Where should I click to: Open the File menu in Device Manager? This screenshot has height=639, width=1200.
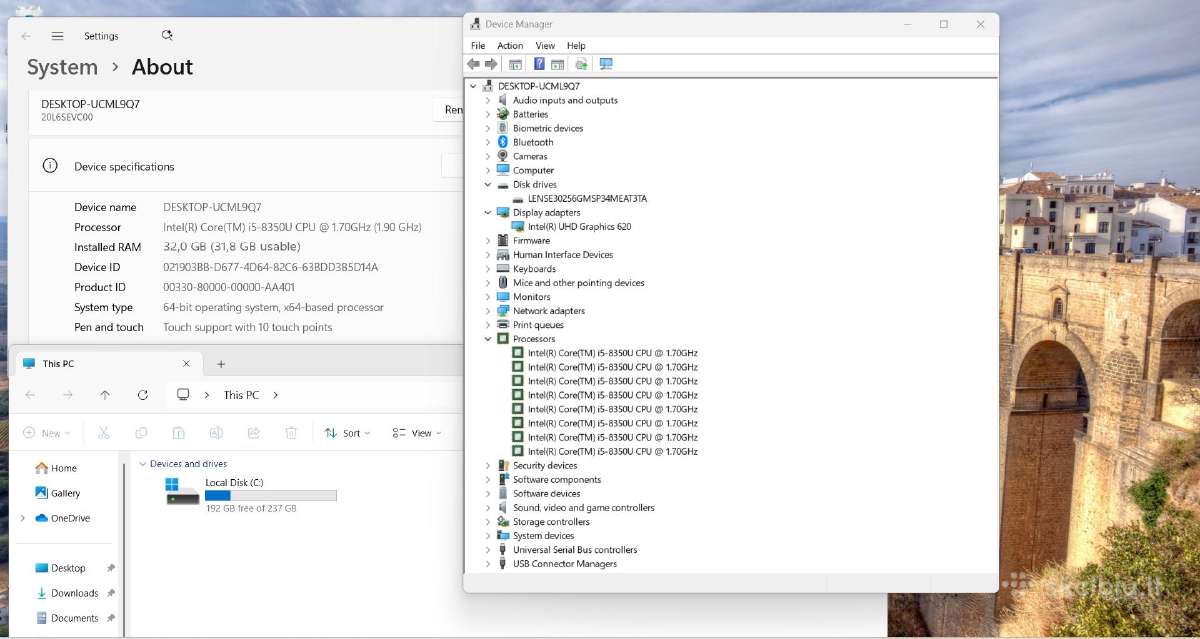click(x=478, y=46)
